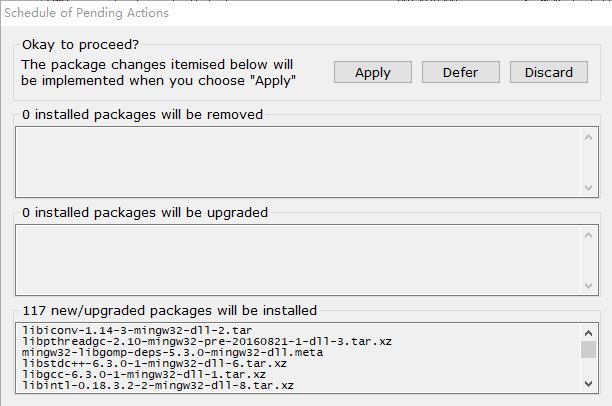
Task: Click the installed packages scrollbar thumb
Action: point(589,349)
